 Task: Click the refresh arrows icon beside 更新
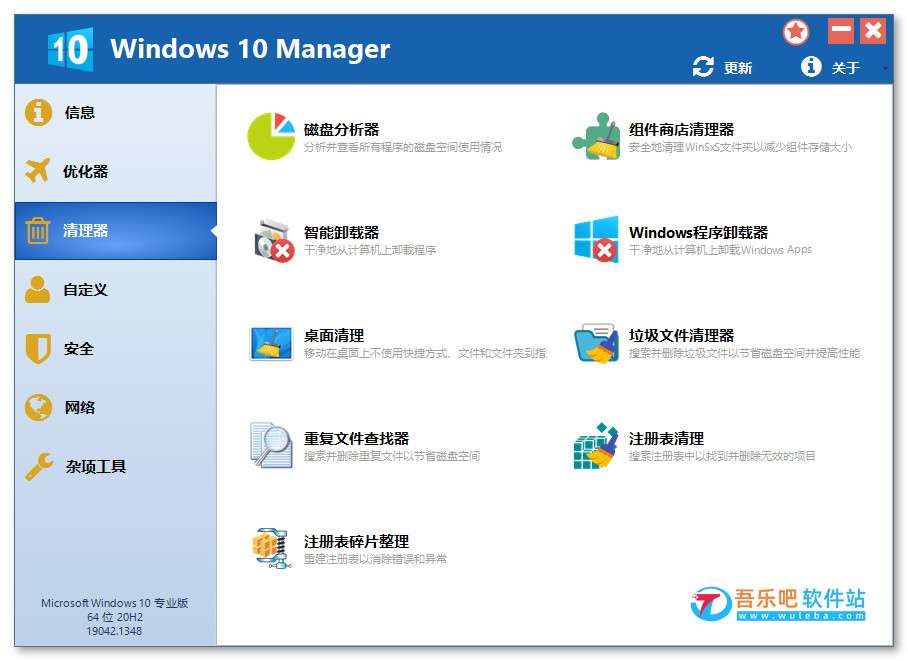(703, 67)
